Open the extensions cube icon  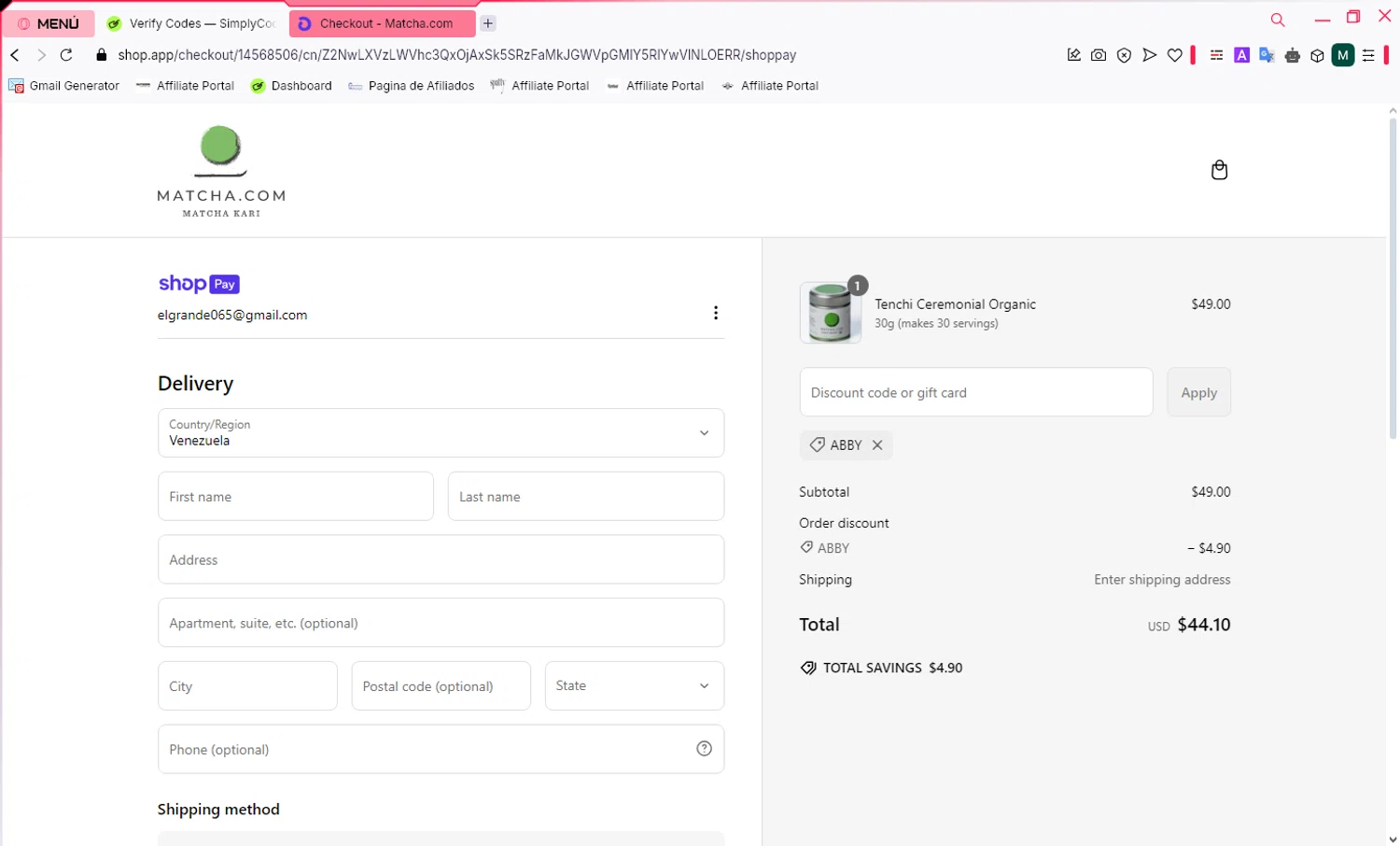tap(1317, 55)
